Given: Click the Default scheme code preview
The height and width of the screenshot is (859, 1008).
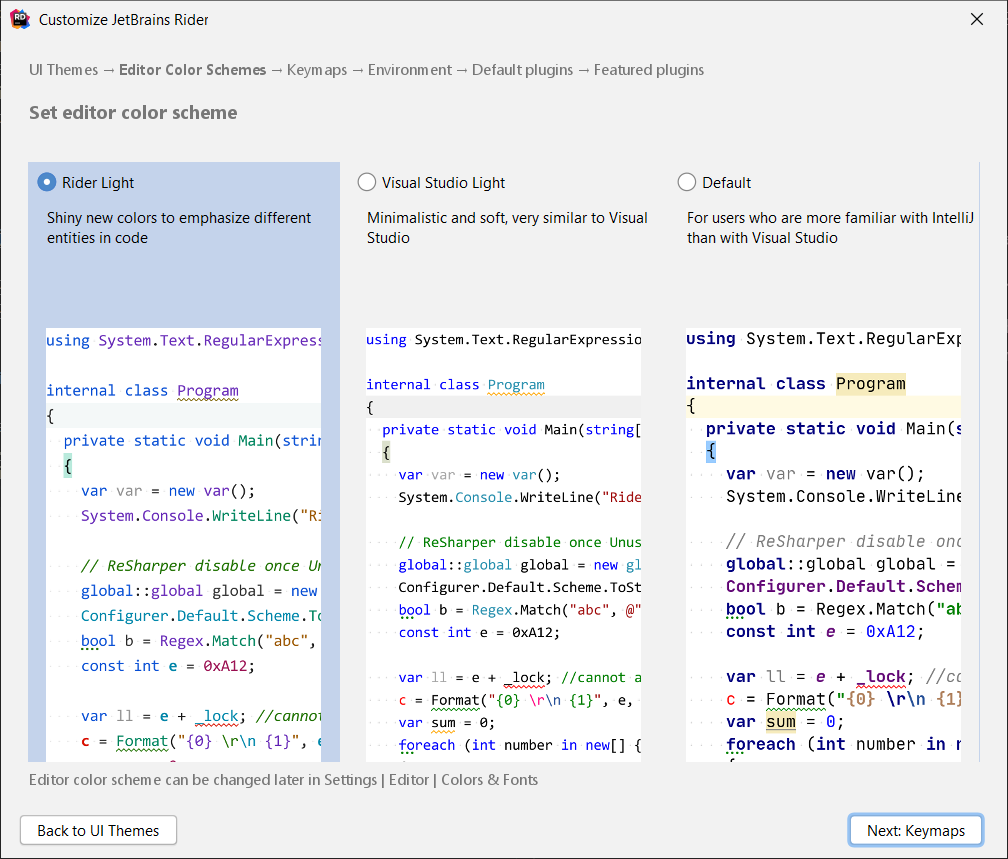Looking at the screenshot, I should tap(824, 545).
